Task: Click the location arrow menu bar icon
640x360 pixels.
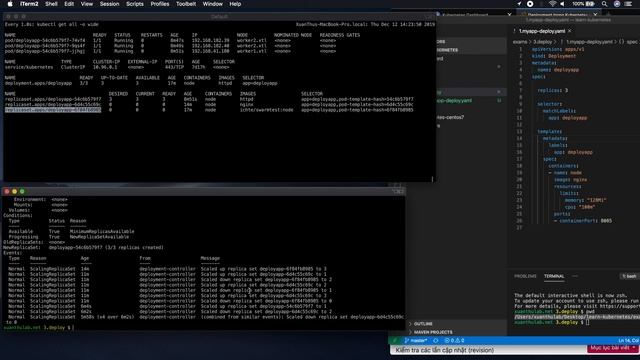Action: pos(519,4)
